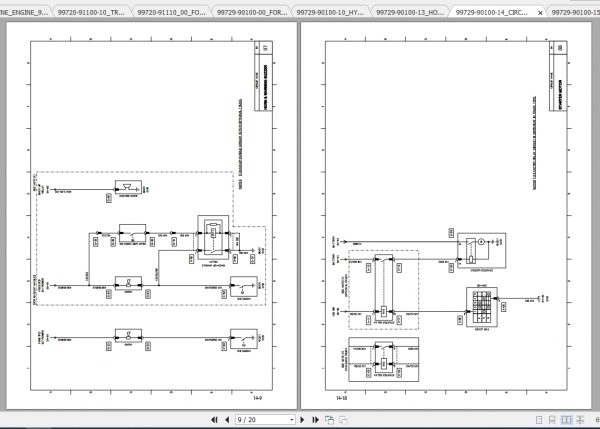Switch to the 99729-90100-13_HO tab
Image resolution: width=600 pixels, height=429 pixels.
pyautogui.click(x=410, y=12)
